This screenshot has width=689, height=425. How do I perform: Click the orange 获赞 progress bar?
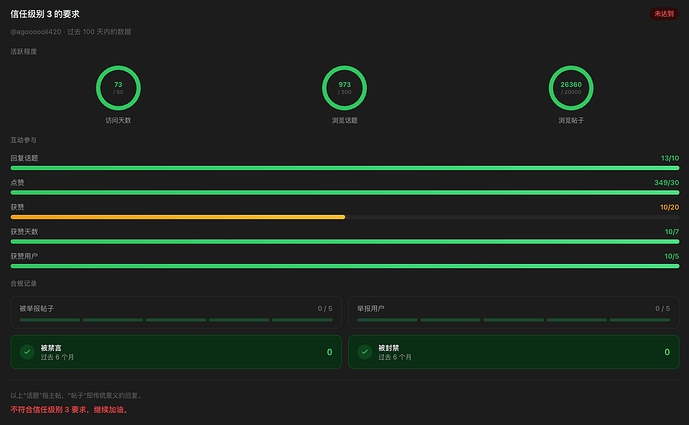178,217
